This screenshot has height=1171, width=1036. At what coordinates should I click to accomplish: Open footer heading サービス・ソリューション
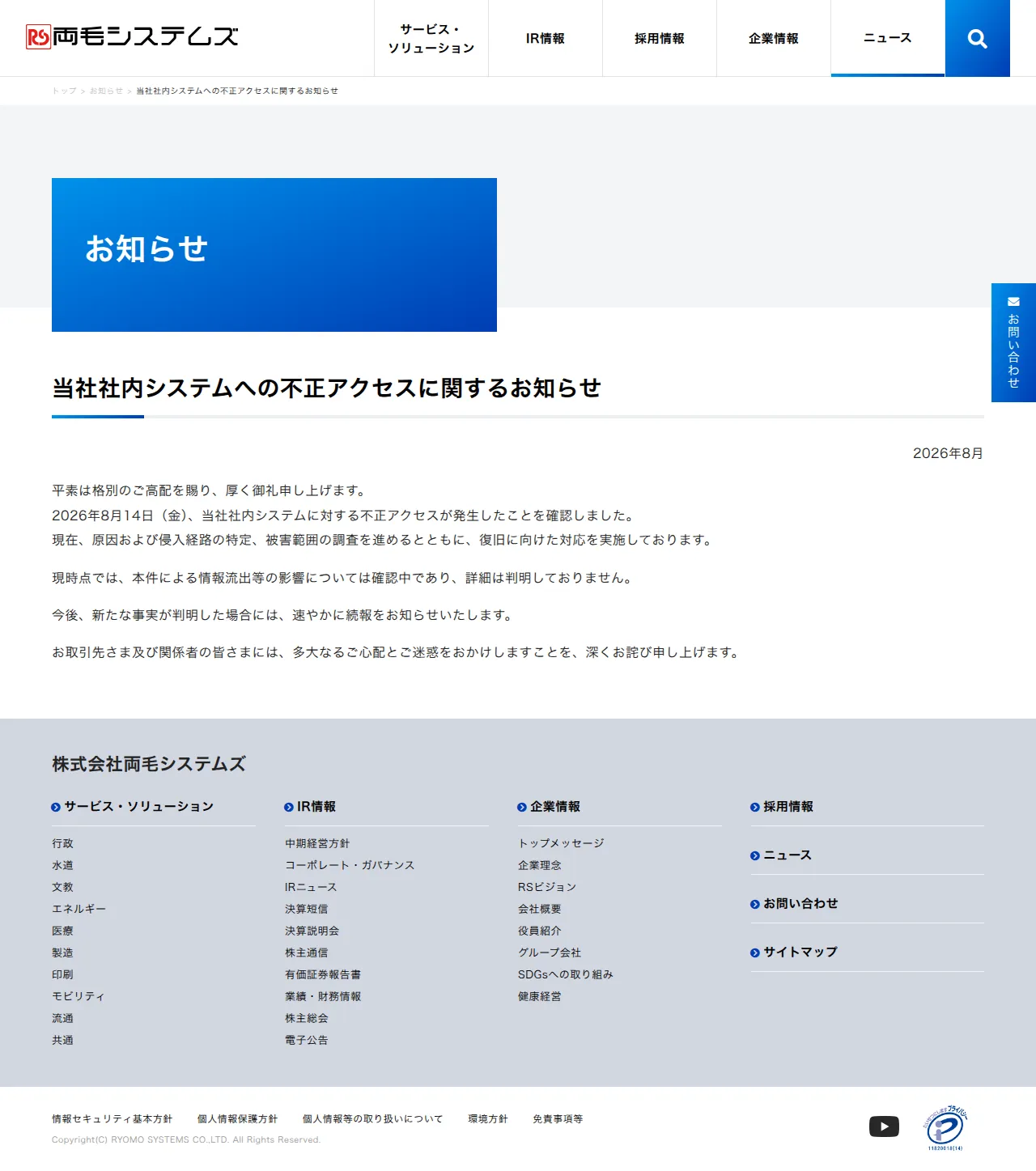tap(138, 807)
